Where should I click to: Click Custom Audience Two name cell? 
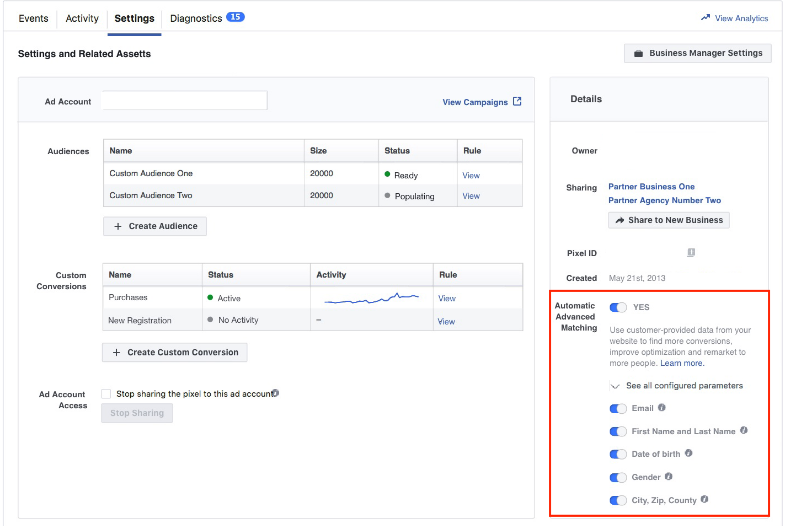(x=151, y=195)
